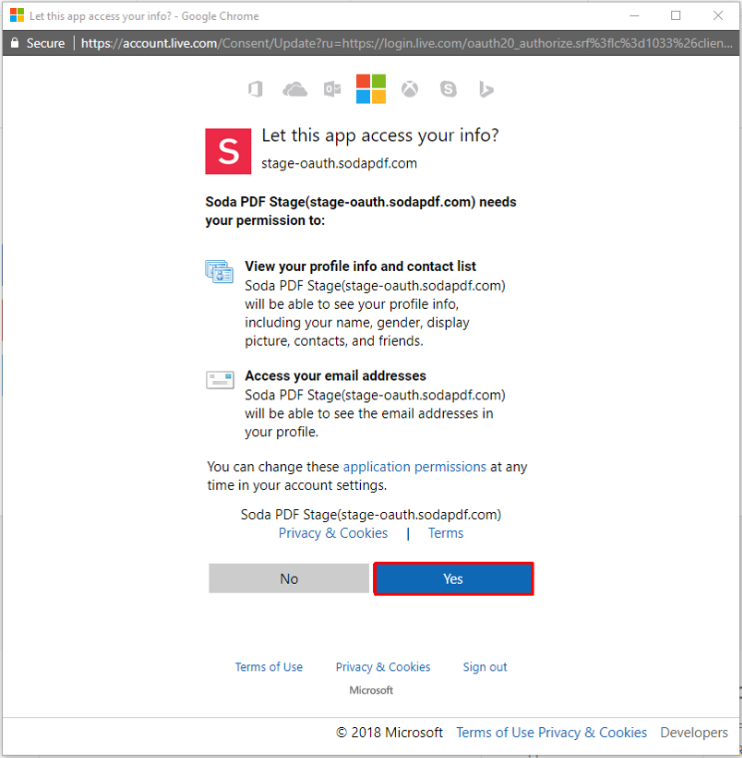Image resolution: width=742 pixels, height=758 pixels.
Task: Click the email addresses envelope icon
Action: [220, 380]
